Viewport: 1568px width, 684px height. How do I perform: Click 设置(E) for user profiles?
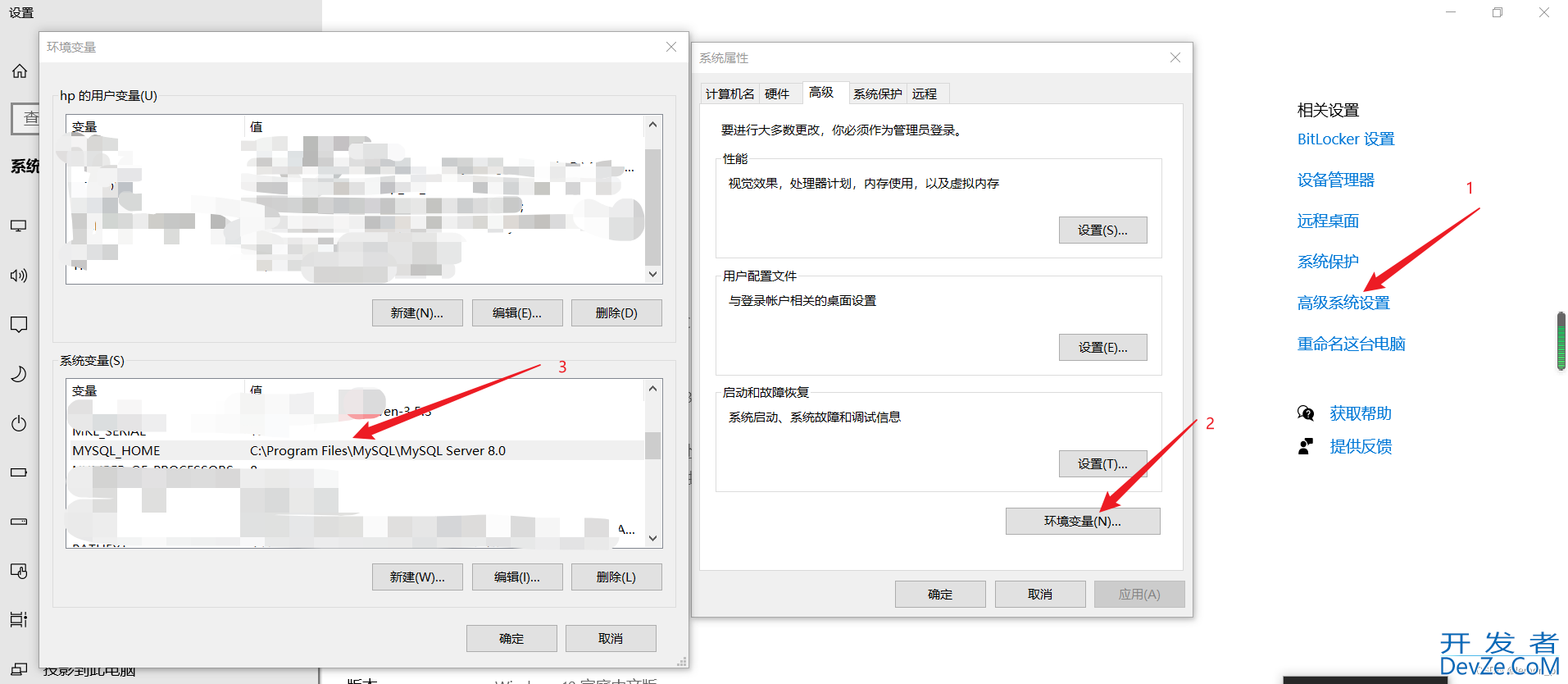(x=1102, y=348)
